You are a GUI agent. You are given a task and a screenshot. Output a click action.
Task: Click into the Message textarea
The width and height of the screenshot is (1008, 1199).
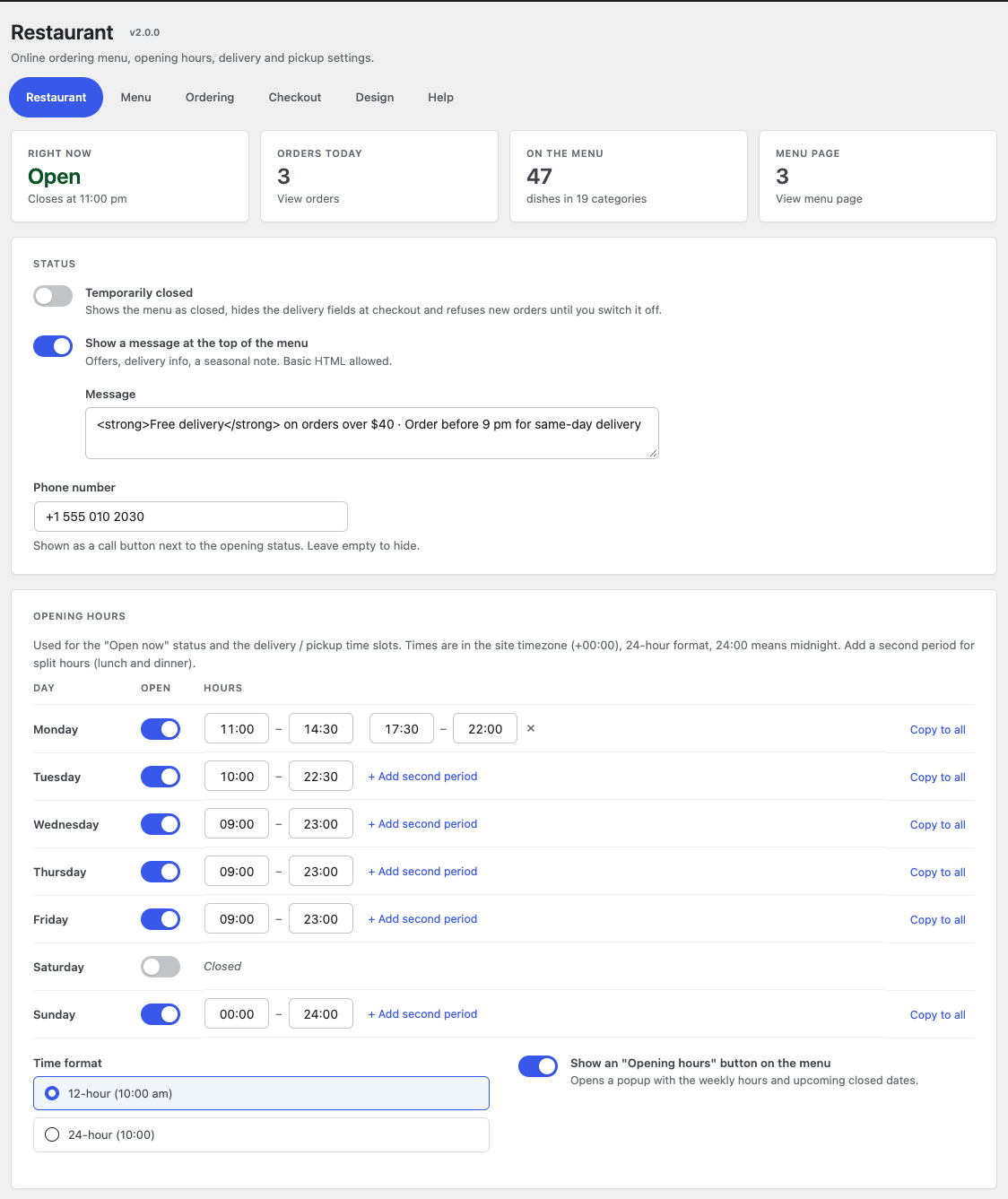[x=372, y=433]
